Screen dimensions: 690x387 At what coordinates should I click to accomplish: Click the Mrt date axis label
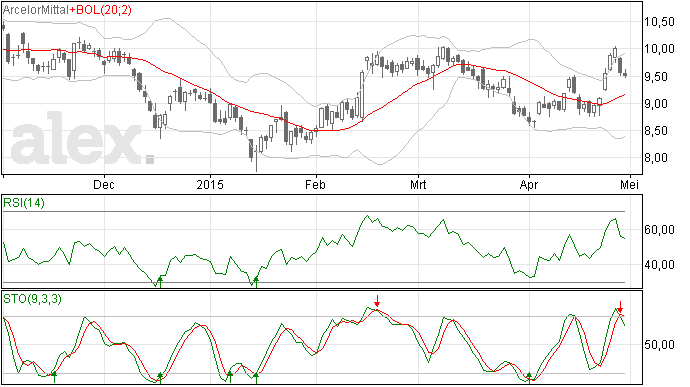click(418, 184)
